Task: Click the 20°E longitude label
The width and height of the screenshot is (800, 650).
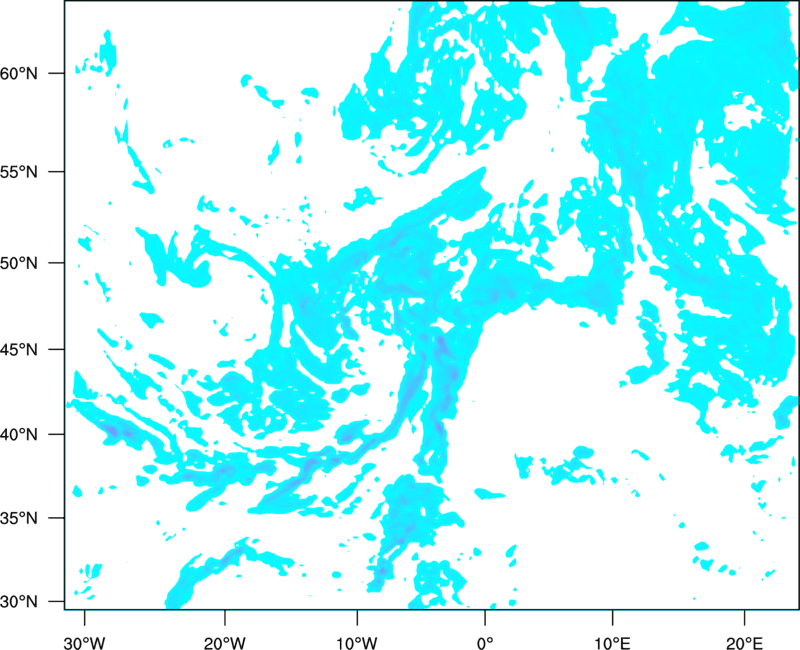Action: click(744, 643)
